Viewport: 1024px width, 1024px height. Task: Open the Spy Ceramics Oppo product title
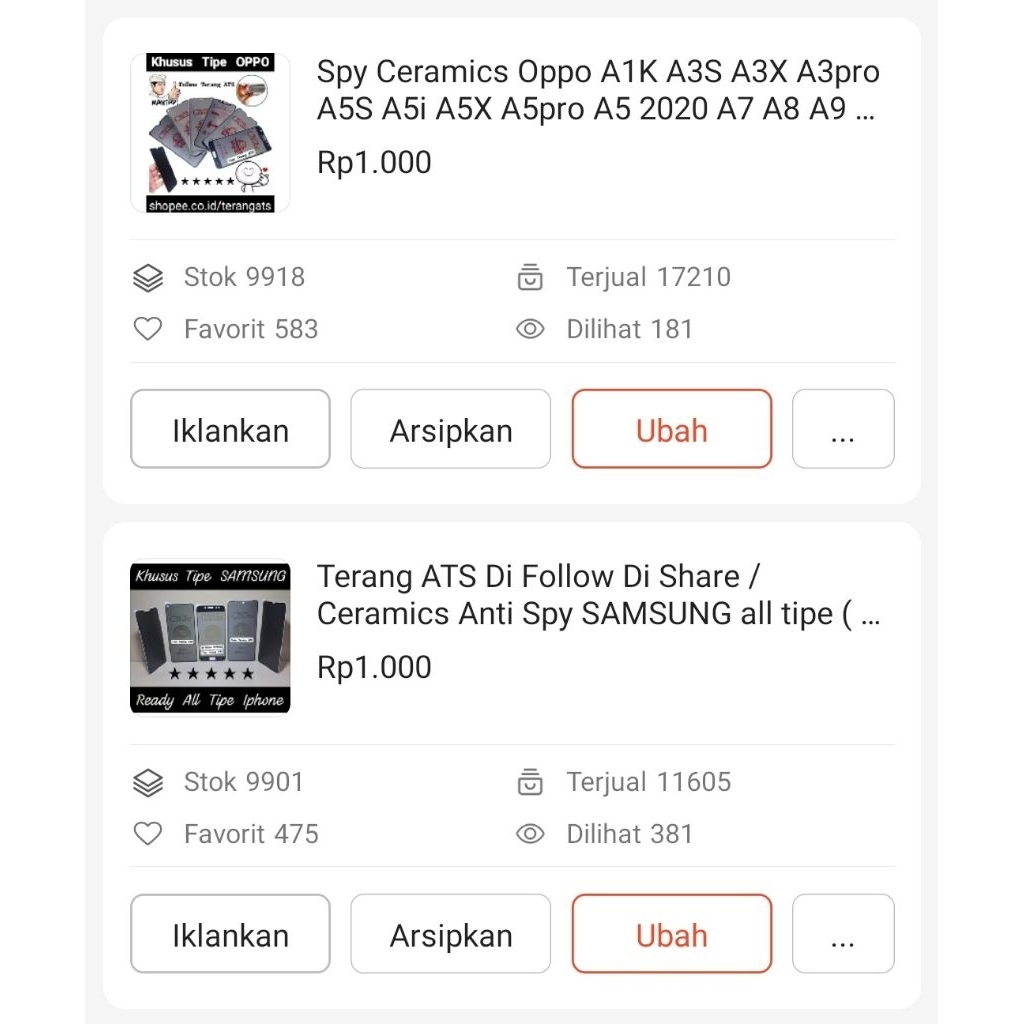coord(595,90)
